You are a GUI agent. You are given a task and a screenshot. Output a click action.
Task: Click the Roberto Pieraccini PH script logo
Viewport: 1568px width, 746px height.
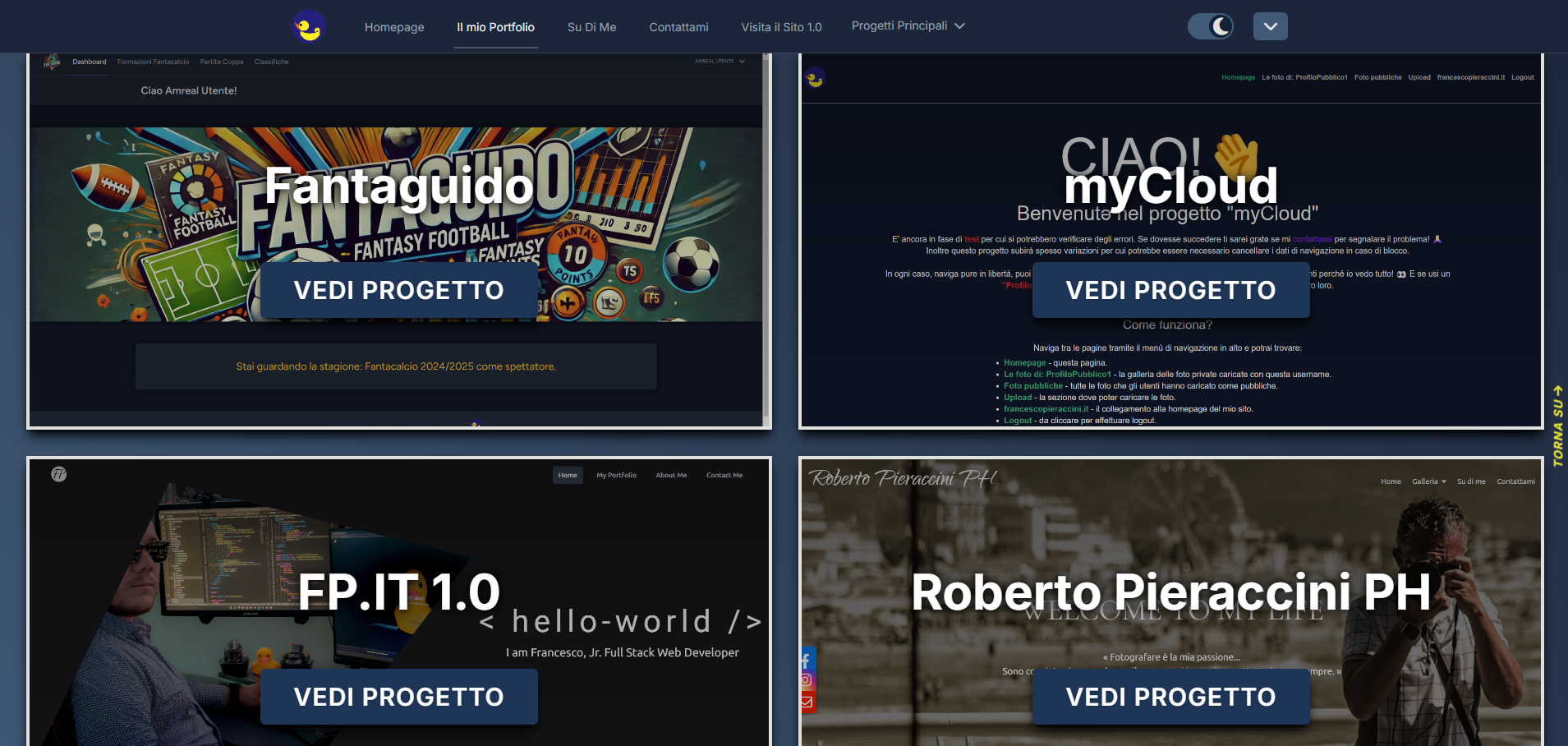(902, 477)
